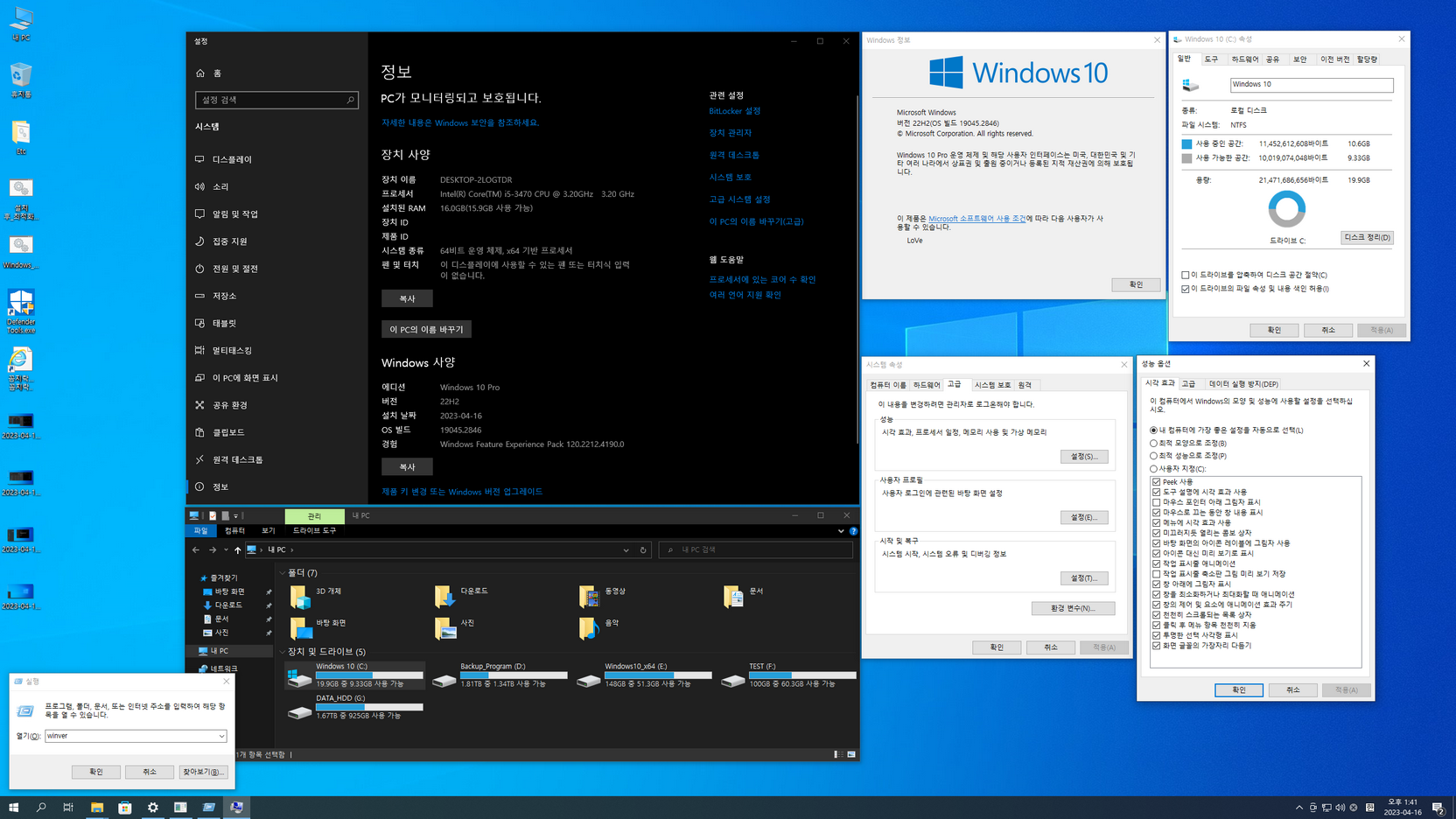
Task: Click Explorer's refresh icon in address bar
Action: (x=643, y=550)
